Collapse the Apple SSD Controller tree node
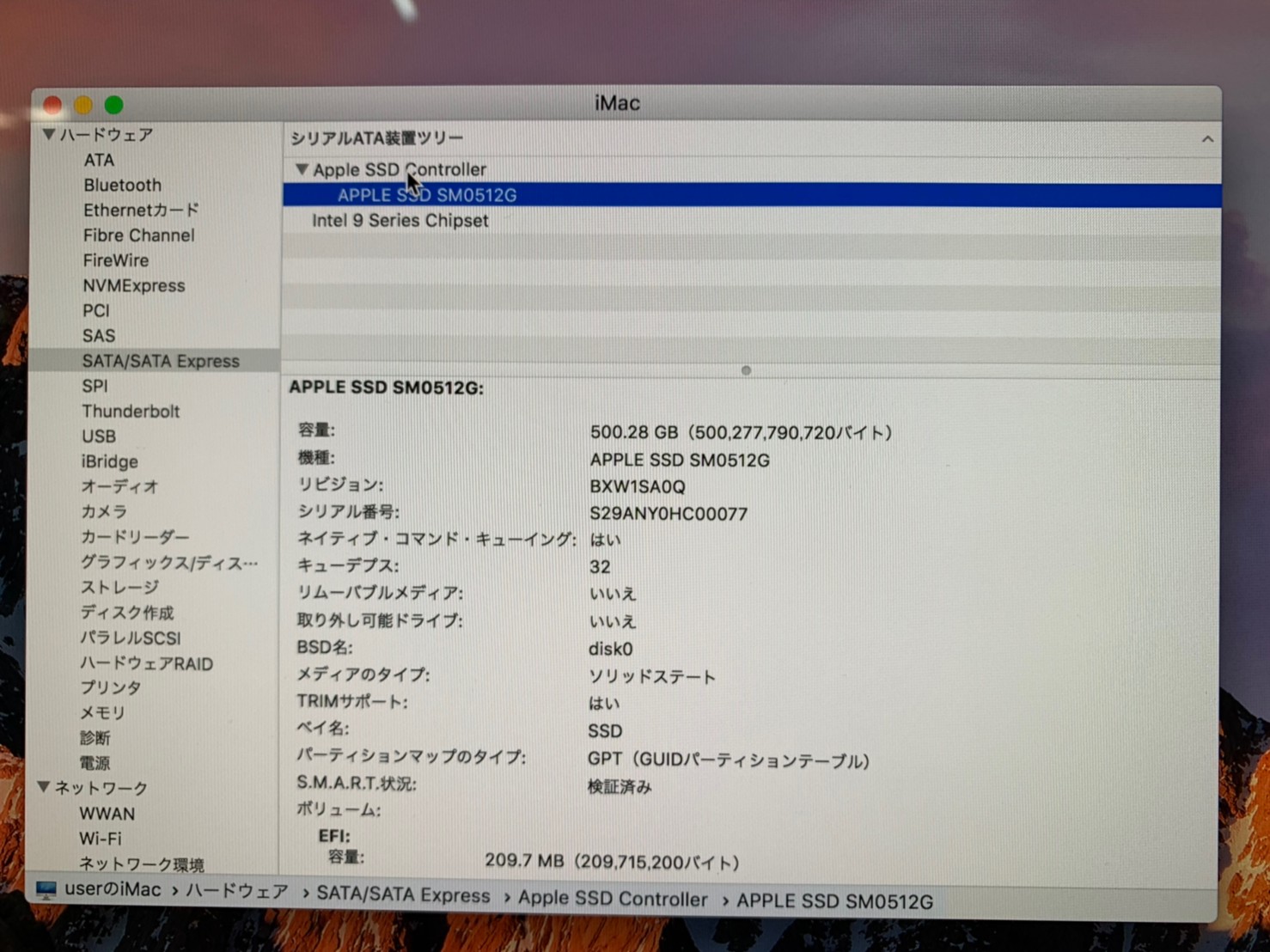This screenshot has width=1270, height=952. click(x=302, y=169)
